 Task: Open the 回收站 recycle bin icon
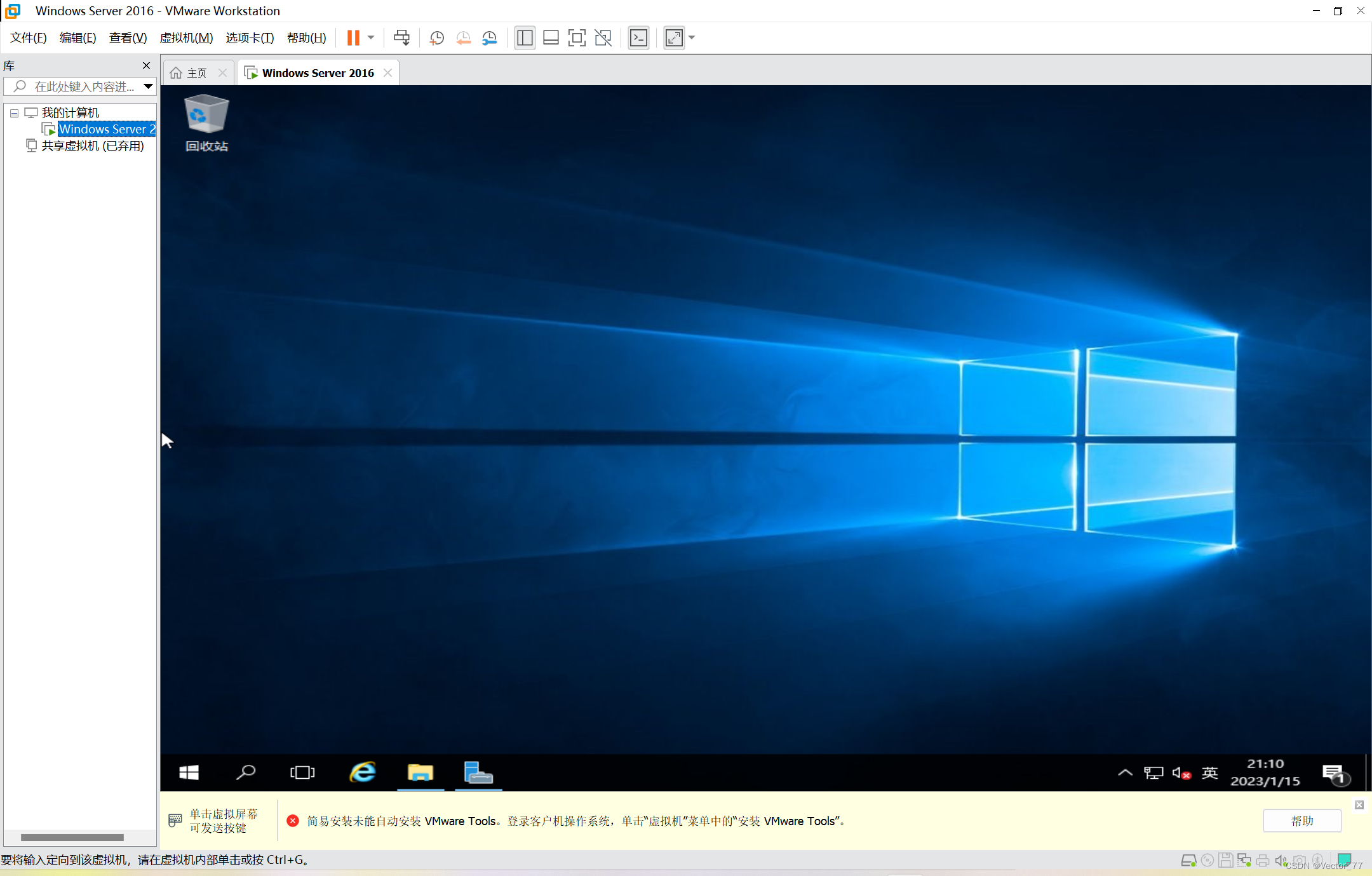pos(206,123)
